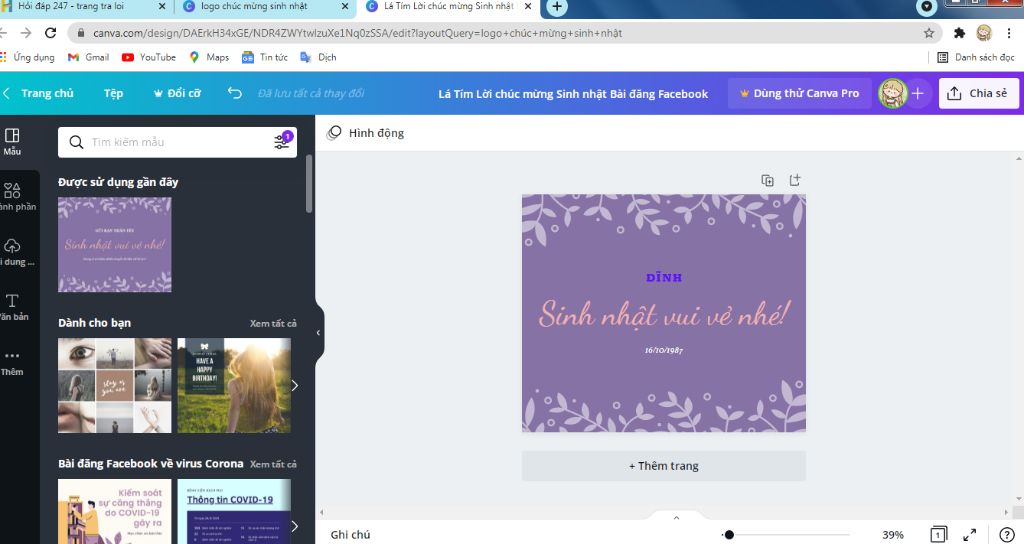Open the Ghi chú notes panel

(x=350, y=534)
